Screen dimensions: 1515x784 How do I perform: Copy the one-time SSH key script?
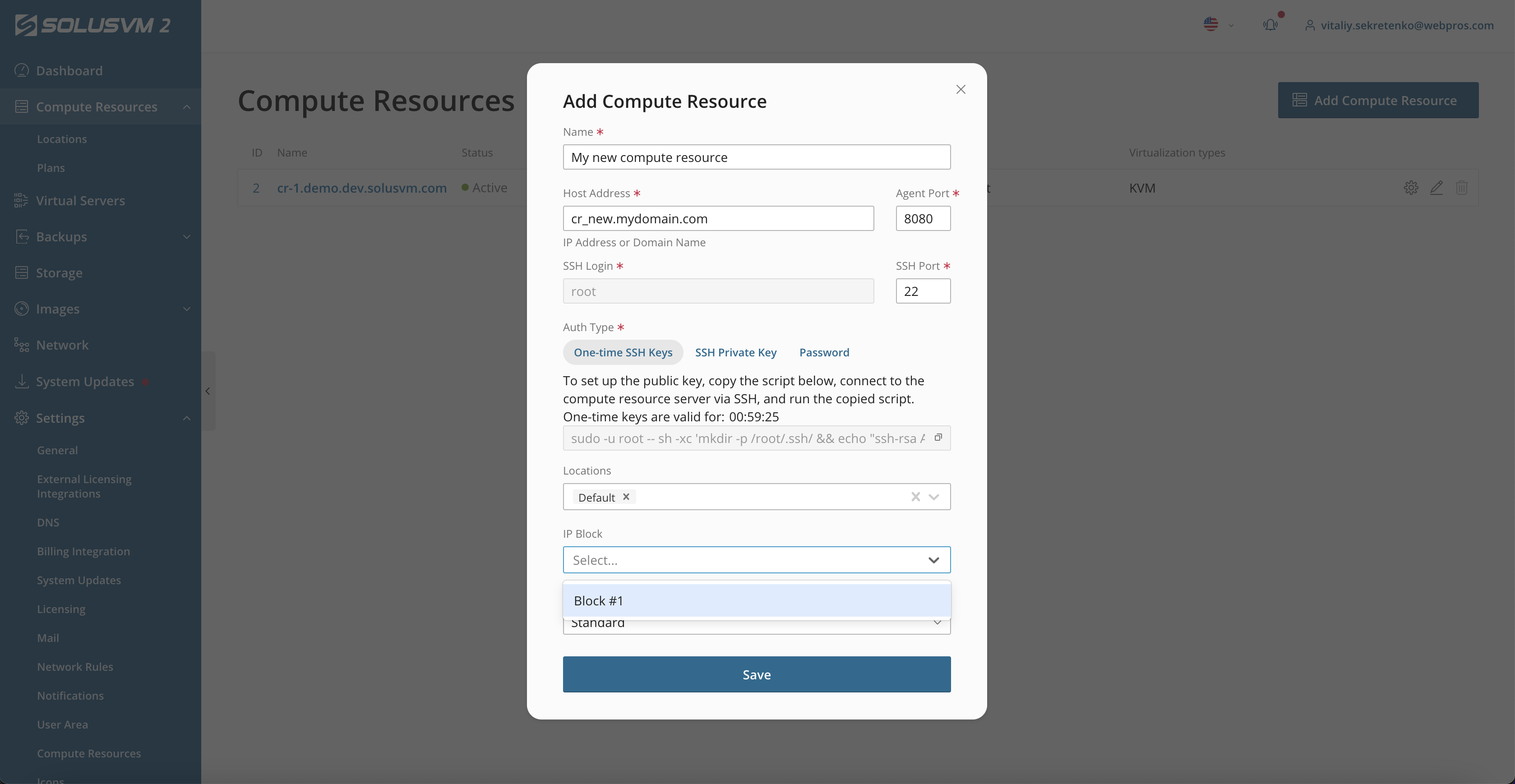click(x=938, y=438)
